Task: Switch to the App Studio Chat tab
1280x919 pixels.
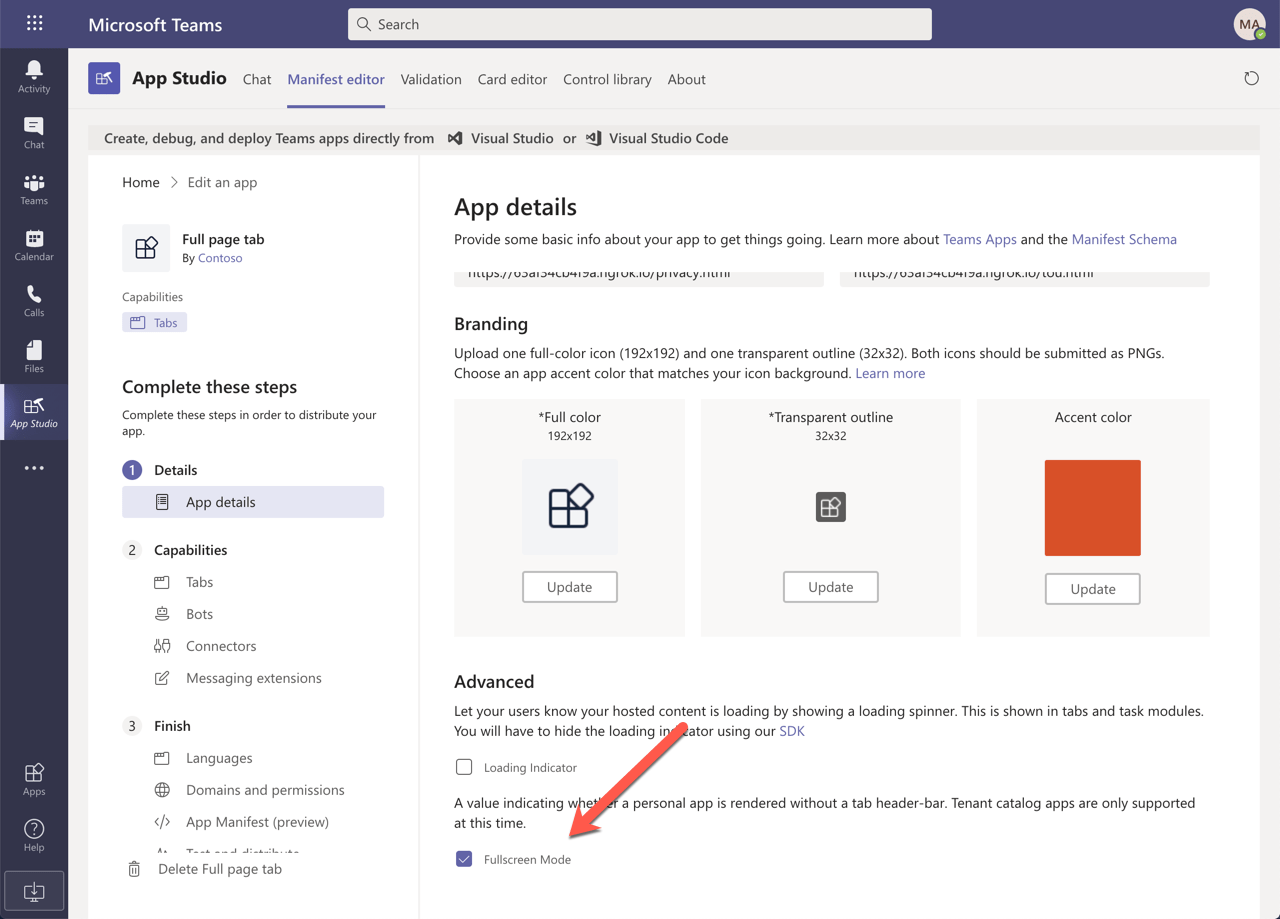Action: [257, 79]
